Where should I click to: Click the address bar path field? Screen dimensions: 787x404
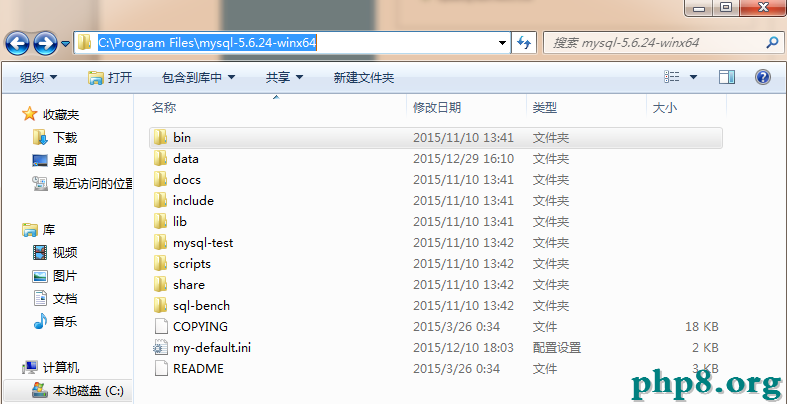coord(293,43)
